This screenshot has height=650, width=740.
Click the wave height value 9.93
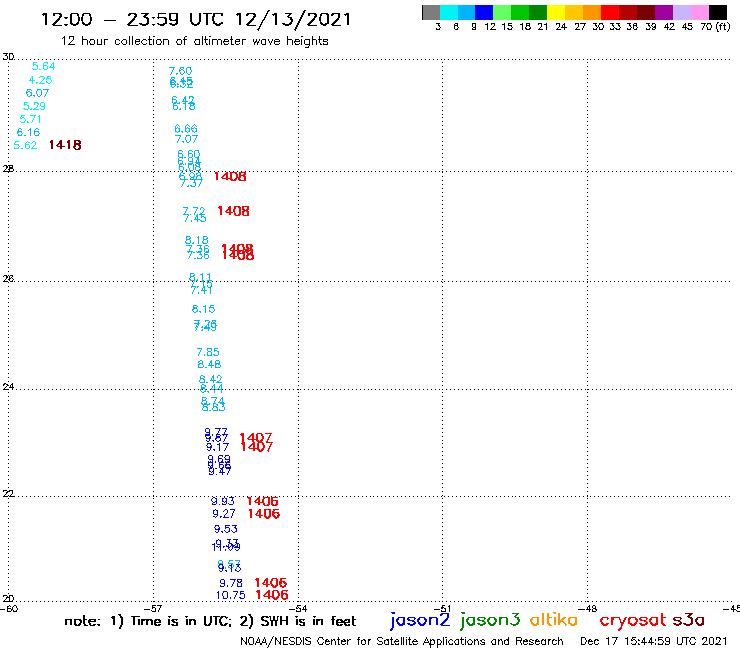(223, 501)
